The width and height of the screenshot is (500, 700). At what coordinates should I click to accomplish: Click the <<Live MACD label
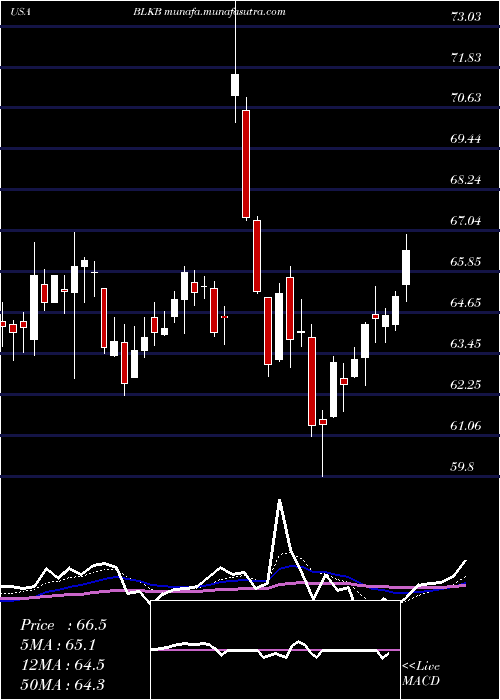point(421,673)
